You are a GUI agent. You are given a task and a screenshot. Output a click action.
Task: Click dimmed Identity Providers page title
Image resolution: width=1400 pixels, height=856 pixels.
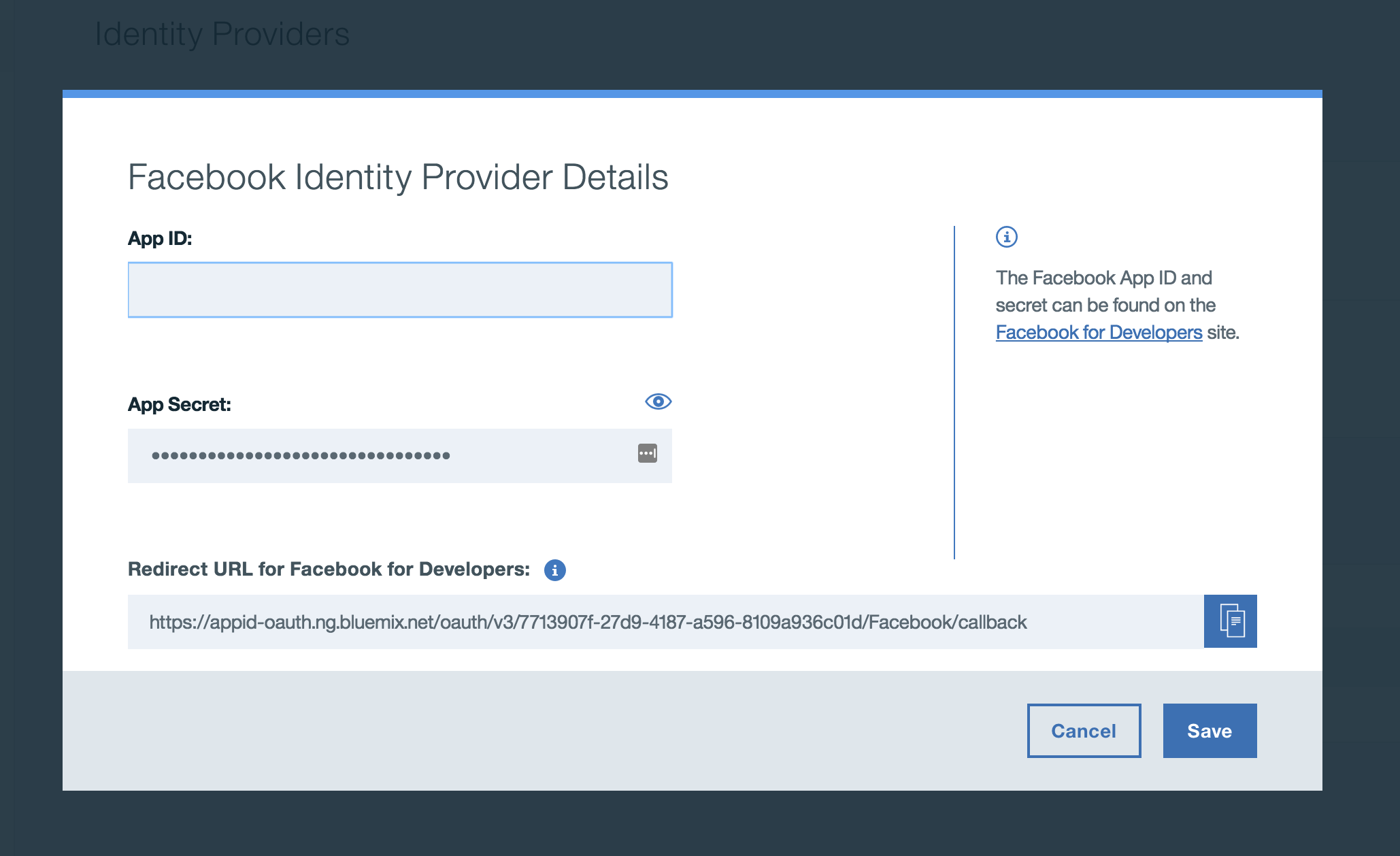click(x=222, y=34)
